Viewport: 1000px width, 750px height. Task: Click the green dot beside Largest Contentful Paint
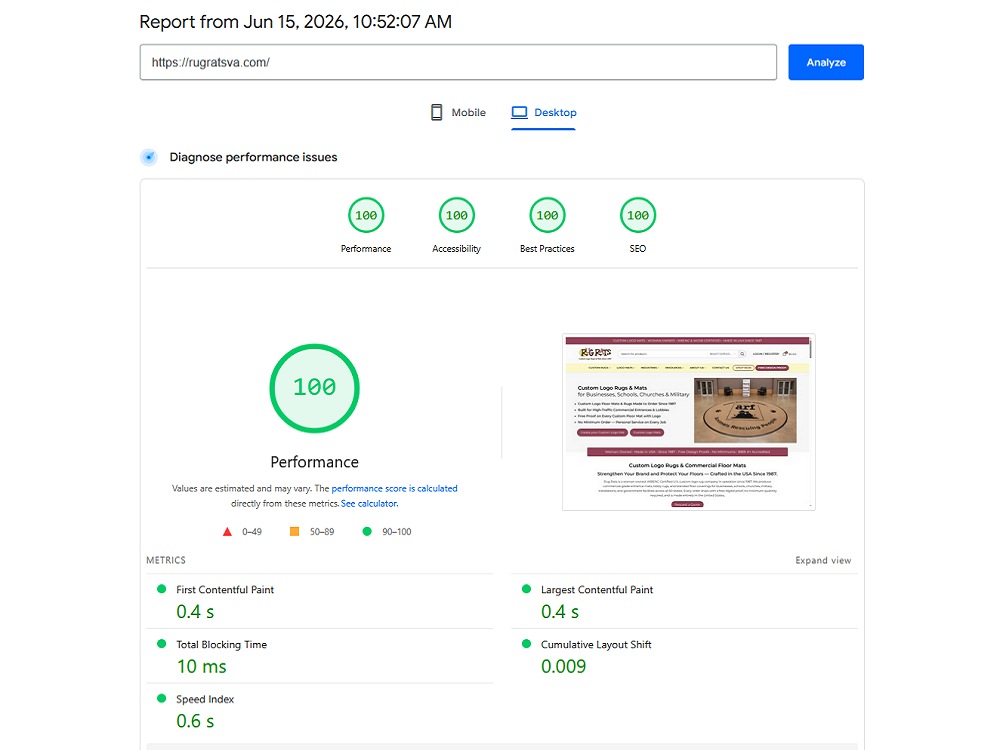(526, 589)
